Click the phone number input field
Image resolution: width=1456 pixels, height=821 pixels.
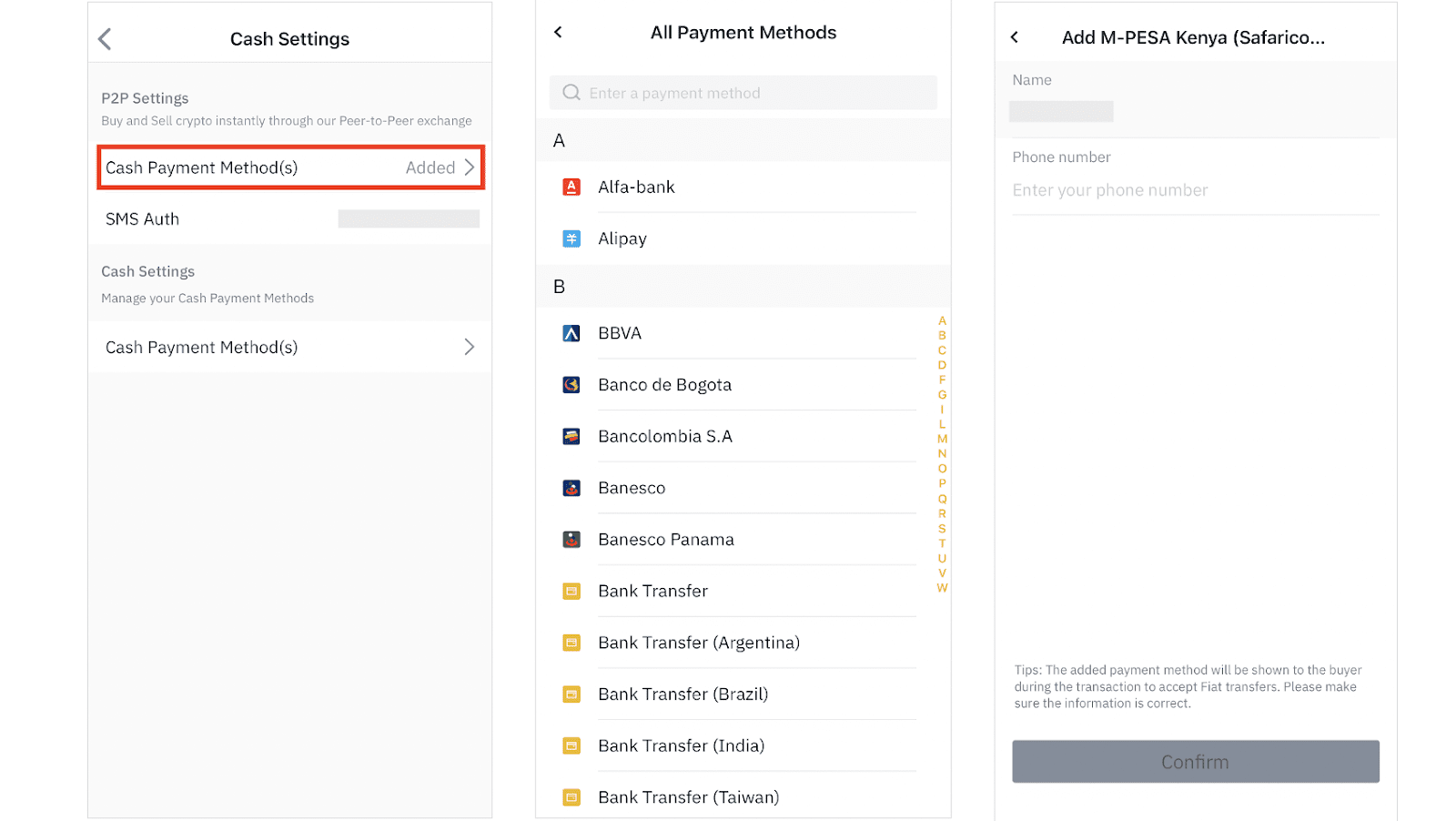point(1196,190)
